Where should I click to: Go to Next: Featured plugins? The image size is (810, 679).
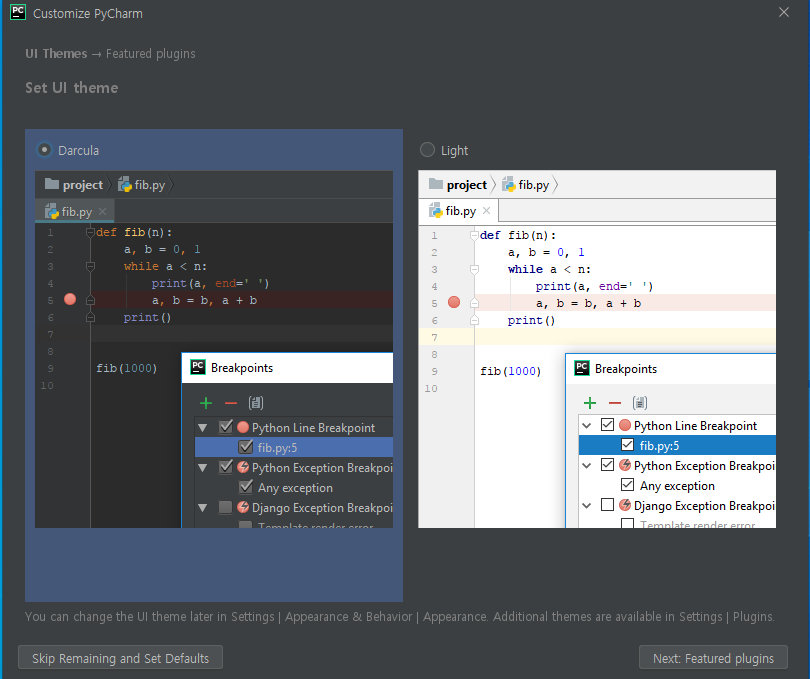point(713,657)
